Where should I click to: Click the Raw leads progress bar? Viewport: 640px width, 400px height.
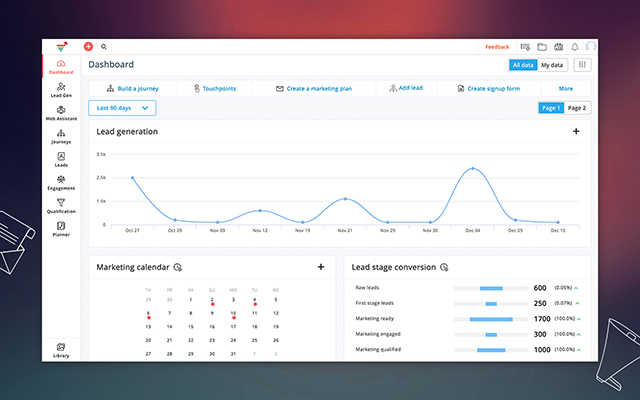point(491,288)
